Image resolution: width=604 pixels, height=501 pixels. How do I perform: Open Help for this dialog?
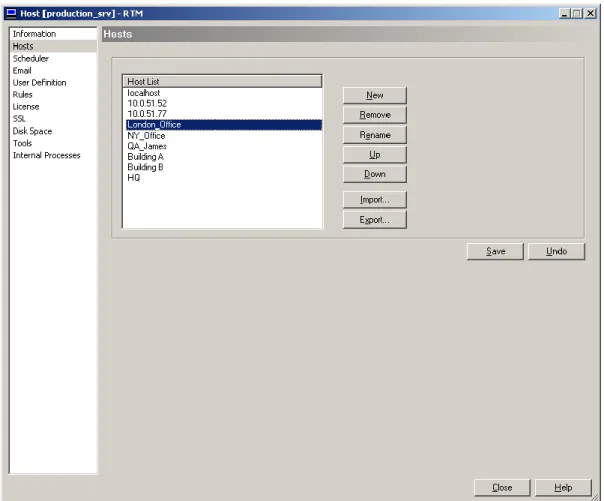point(563,488)
